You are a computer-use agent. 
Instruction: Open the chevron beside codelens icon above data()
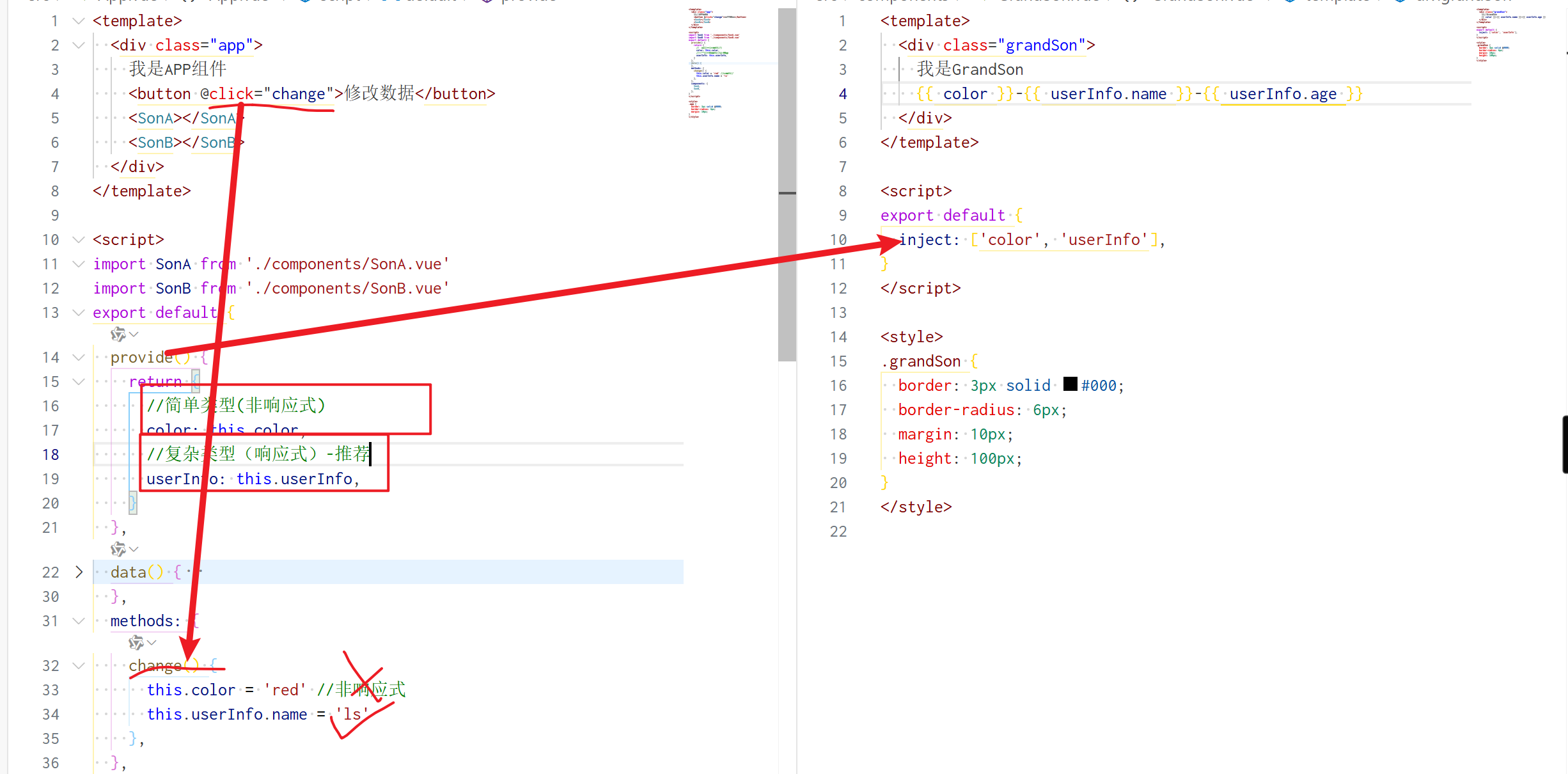134,549
